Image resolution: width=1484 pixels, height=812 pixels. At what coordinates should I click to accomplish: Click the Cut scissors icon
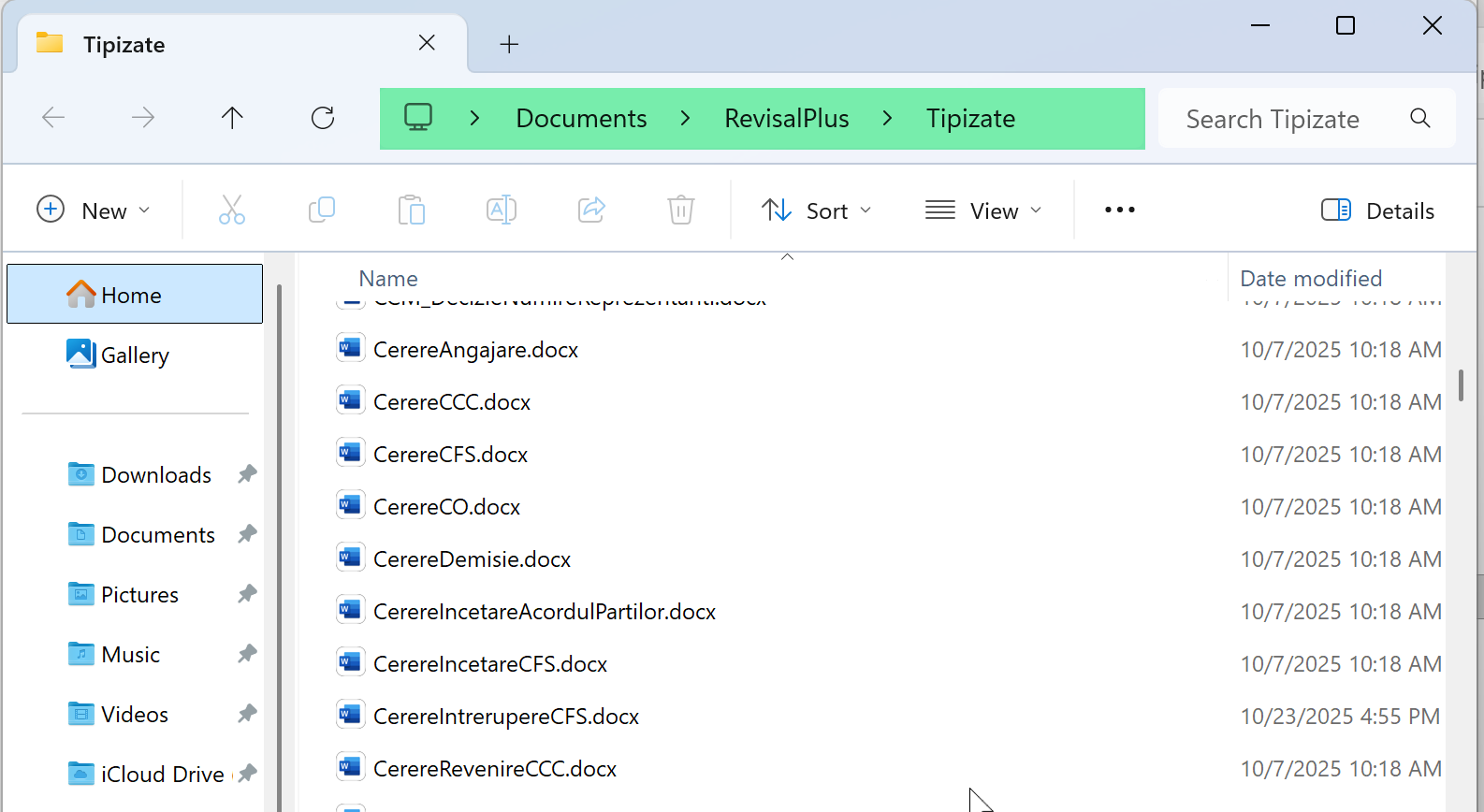tap(231, 210)
